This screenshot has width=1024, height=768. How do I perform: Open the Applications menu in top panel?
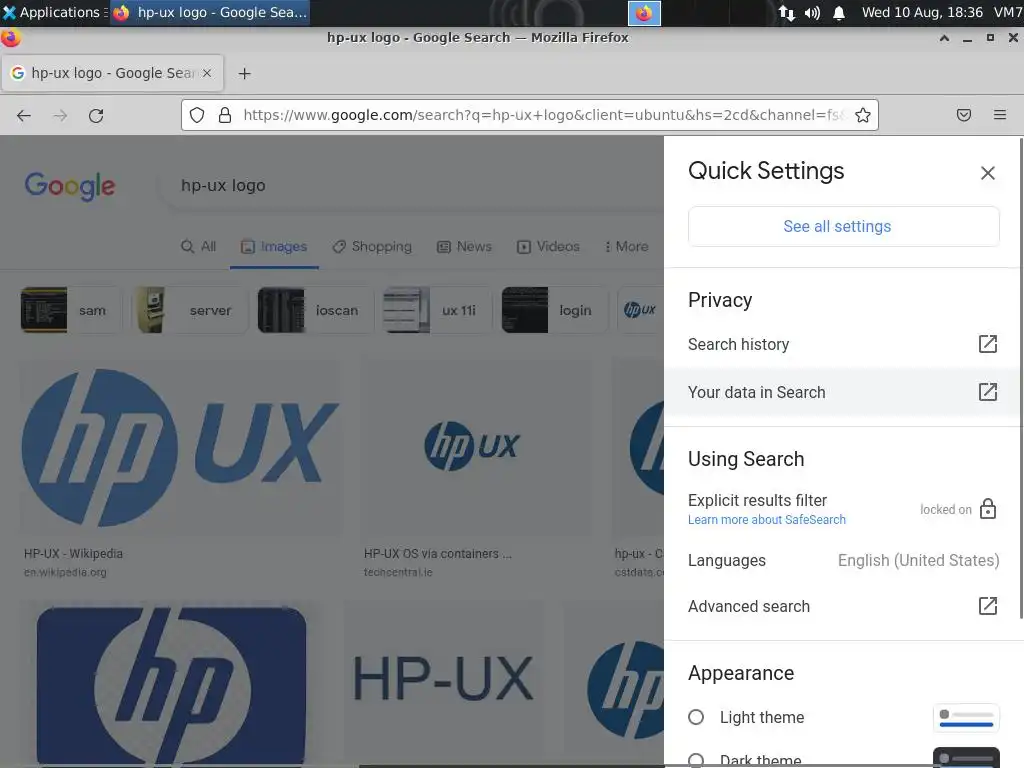[54, 12]
